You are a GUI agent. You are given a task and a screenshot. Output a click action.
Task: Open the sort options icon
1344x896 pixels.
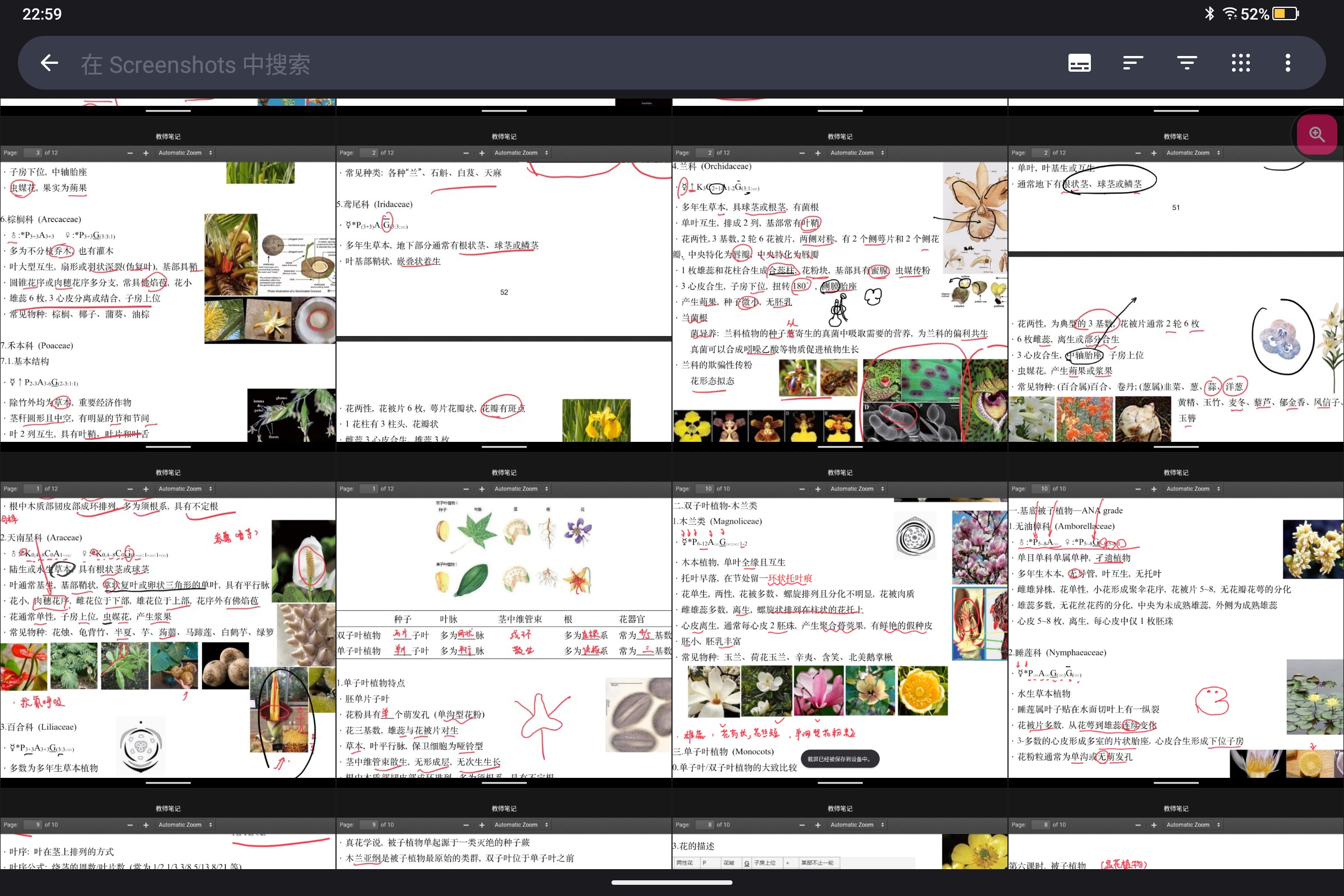pyautogui.click(x=1132, y=63)
